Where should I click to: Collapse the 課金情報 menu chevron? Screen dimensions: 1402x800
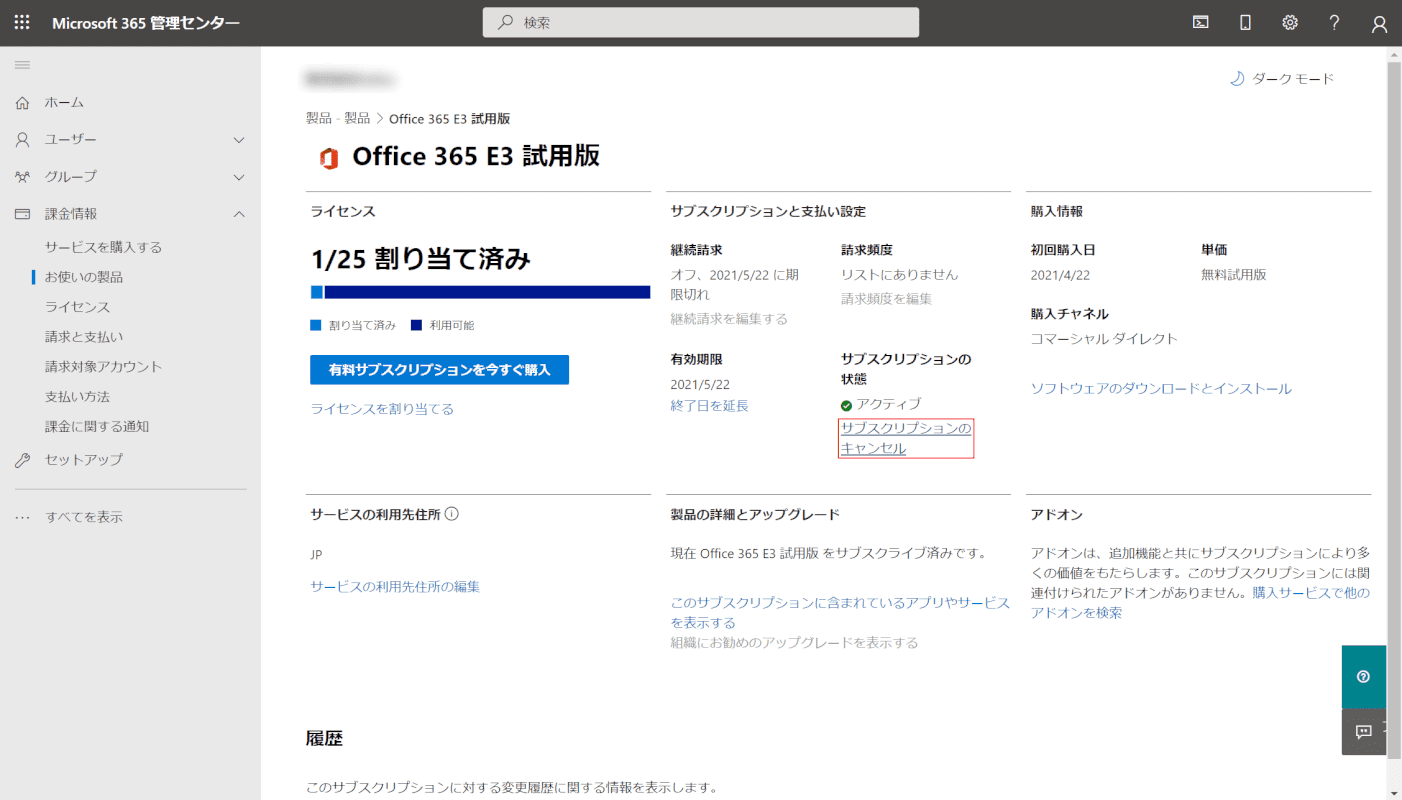pyautogui.click(x=239, y=214)
